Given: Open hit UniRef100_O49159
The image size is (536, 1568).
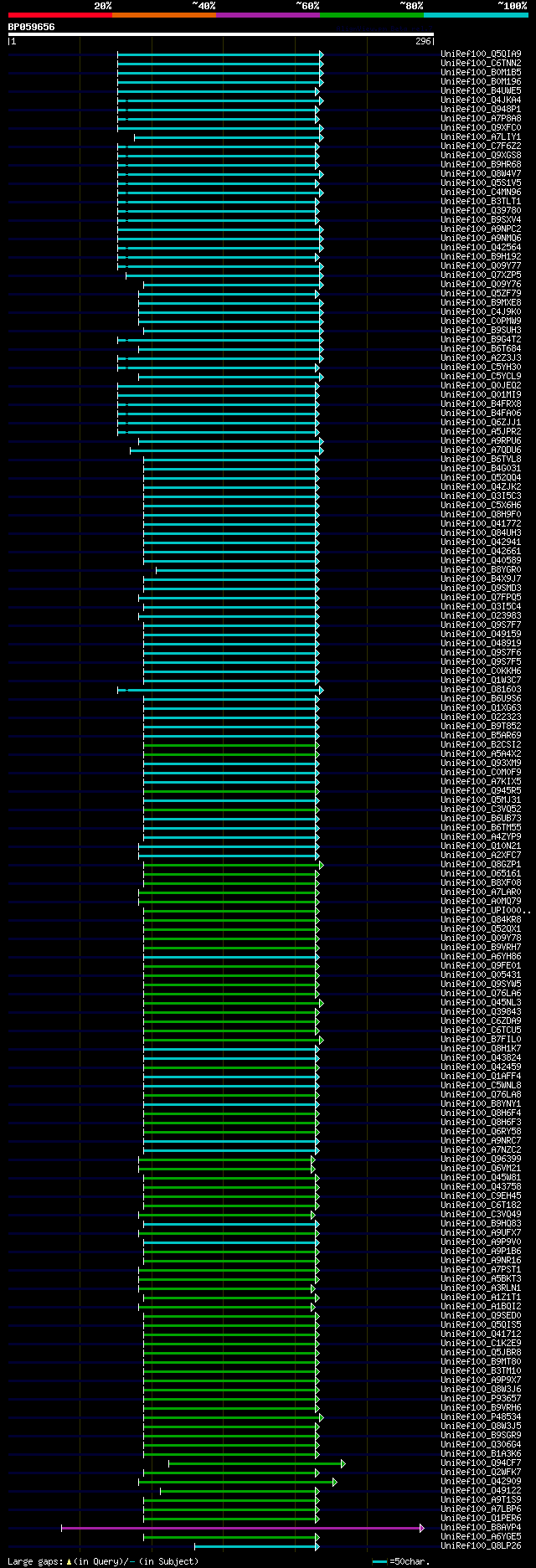Looking at the screenshot, I should coord(481,635).
